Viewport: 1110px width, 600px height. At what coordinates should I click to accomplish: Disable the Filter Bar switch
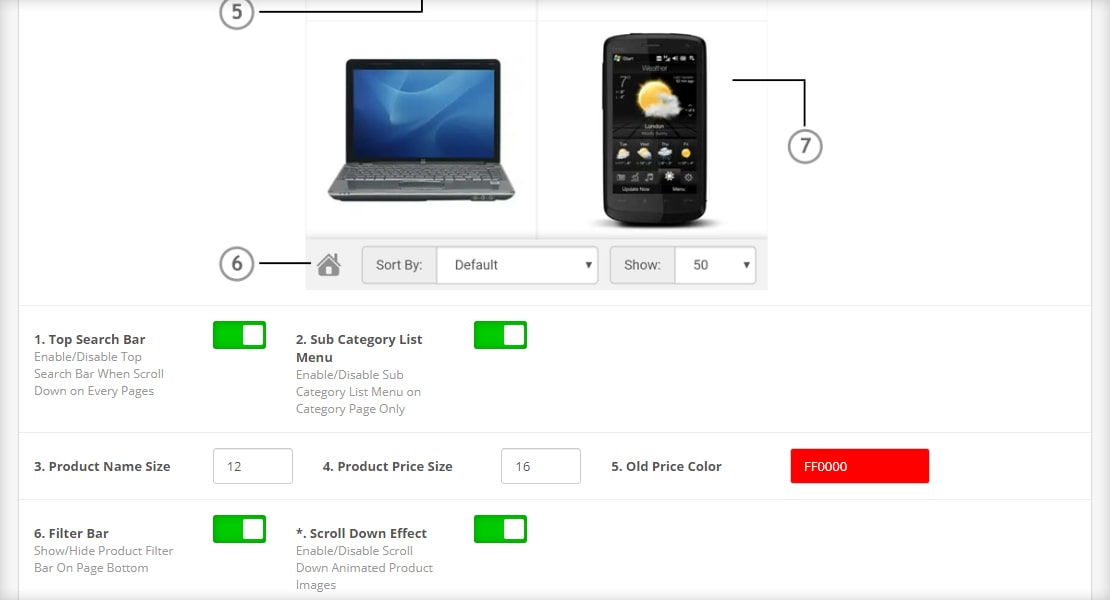[239, 529]
